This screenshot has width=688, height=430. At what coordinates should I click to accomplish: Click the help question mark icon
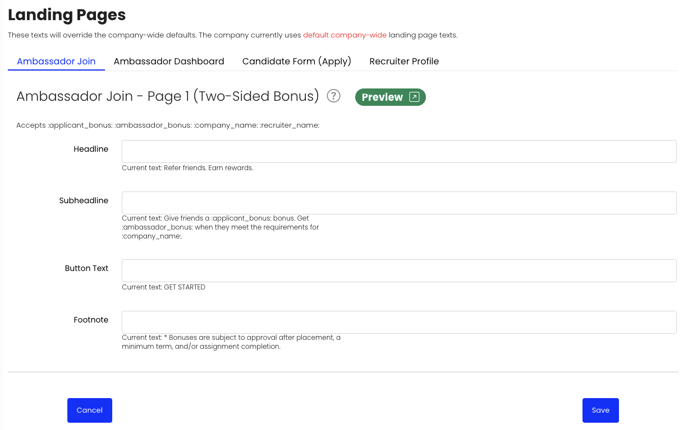tap(333, 96)
